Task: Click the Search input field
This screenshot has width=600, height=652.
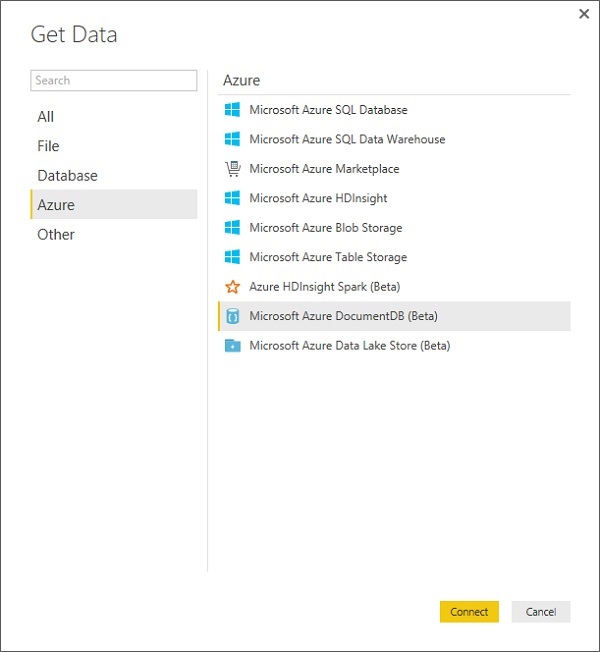Action: (113, 81)
